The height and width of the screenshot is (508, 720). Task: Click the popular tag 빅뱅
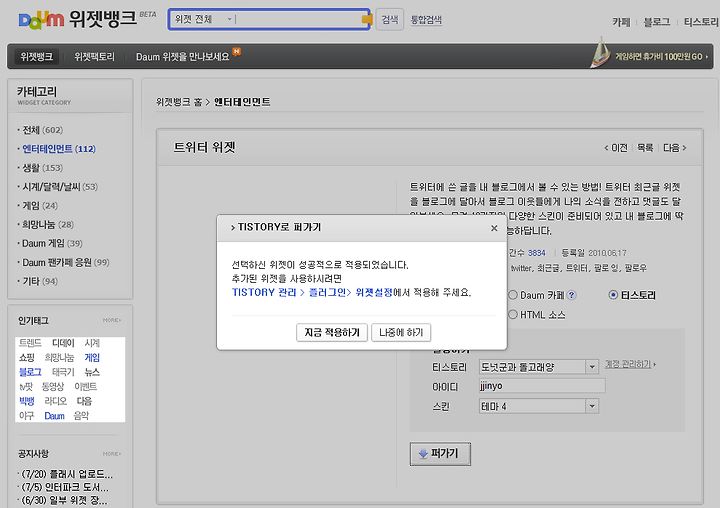pos(27,401)
